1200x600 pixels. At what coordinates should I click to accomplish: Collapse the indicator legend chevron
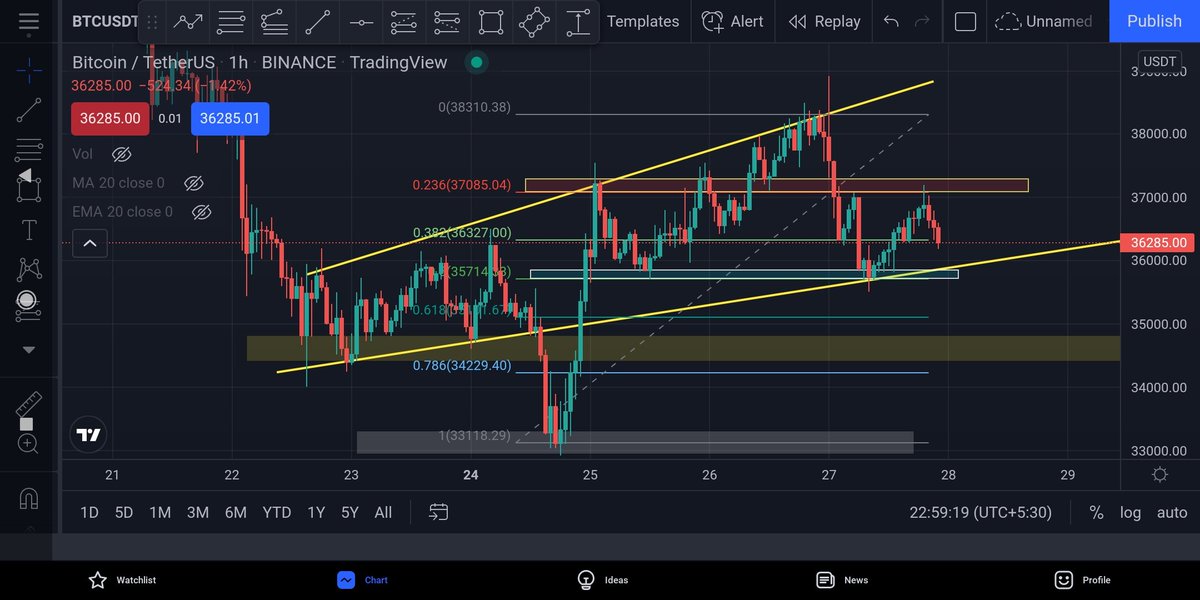(89, 243)
